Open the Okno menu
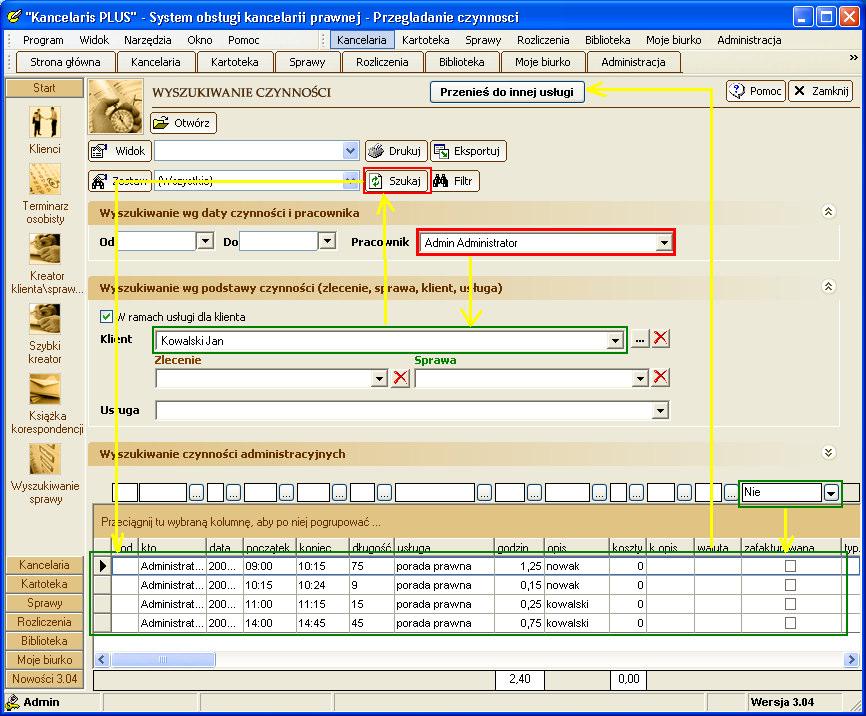The height and width of the screenshot is (716, 866). 200,40
